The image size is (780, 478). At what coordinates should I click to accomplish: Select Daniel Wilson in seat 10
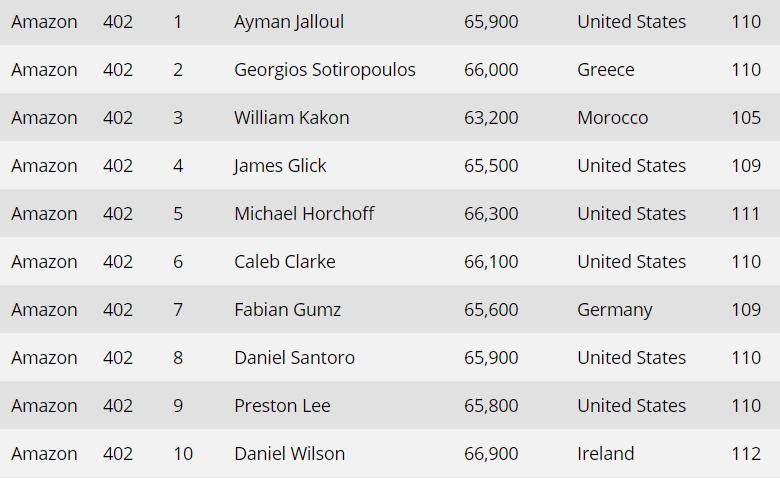click(289, 454)
